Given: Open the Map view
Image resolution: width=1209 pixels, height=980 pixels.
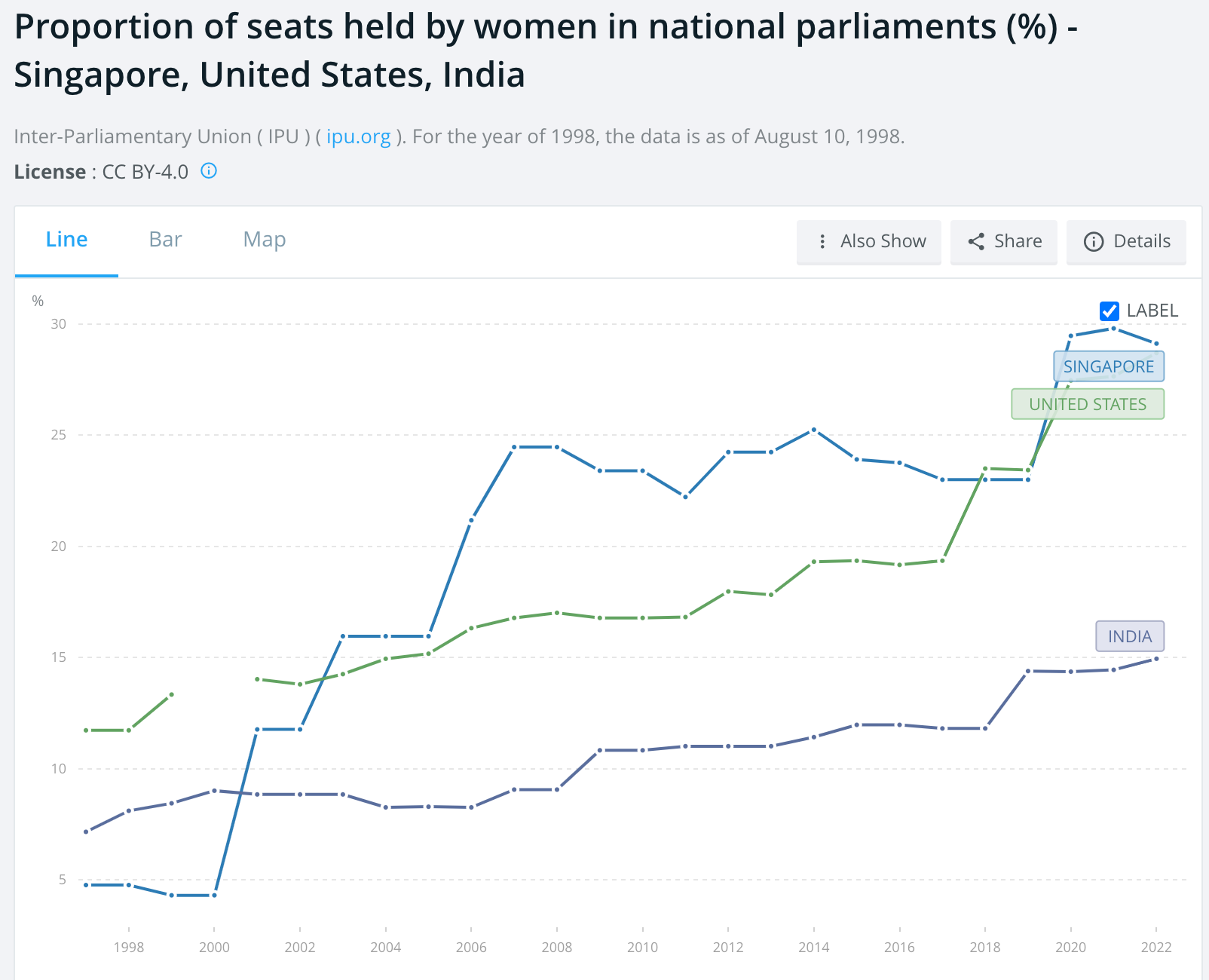Looking at the screenshot, I should click(x=264, y=239).
